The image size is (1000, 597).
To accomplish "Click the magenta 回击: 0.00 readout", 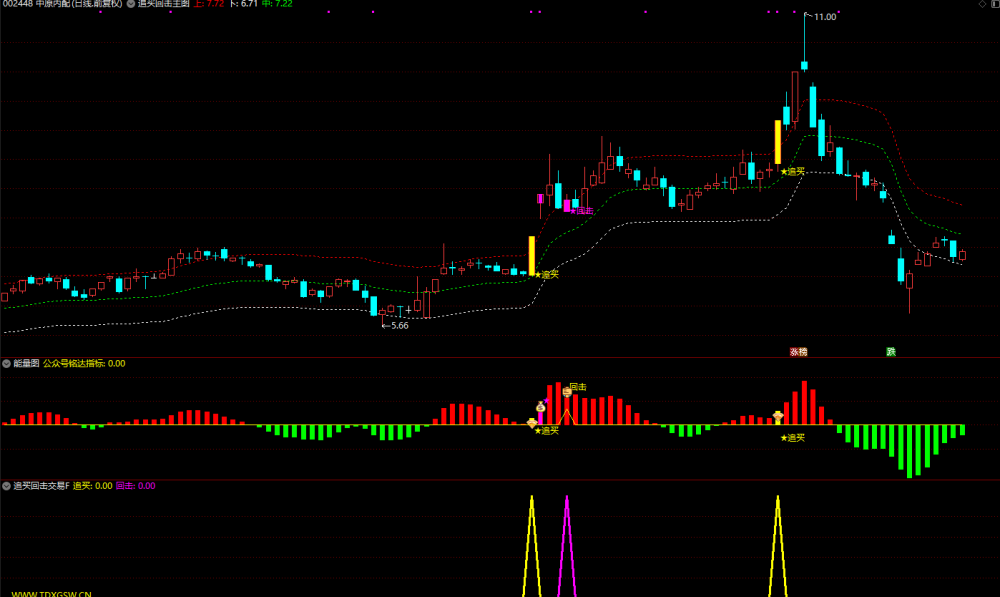I will coord(135,486).
